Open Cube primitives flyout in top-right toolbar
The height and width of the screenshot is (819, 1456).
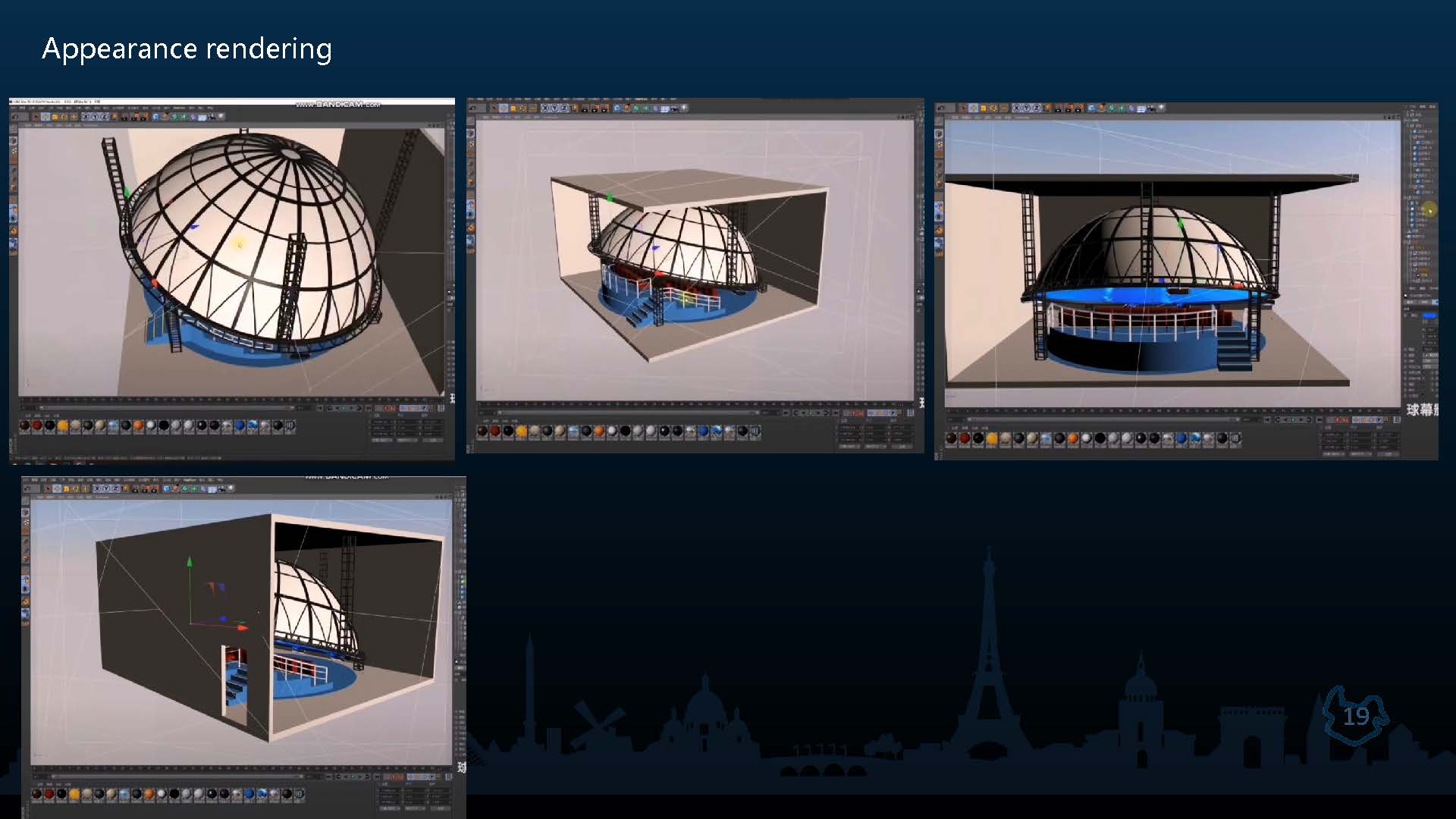[1091, 108]
